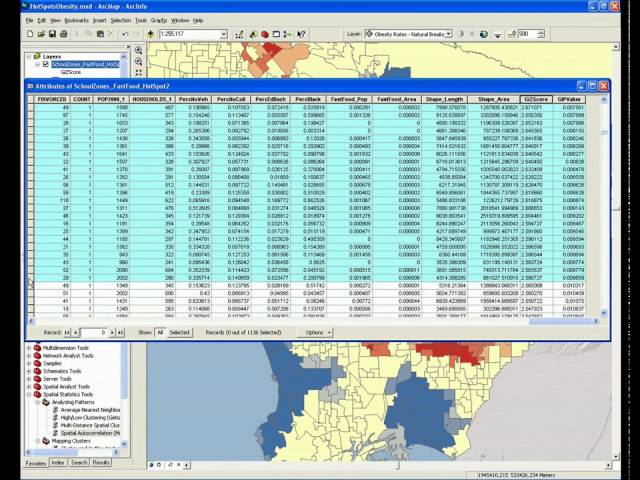Click the Undo arrow icon
Viewport: 640px width, 480px height.
coord(125,34)
